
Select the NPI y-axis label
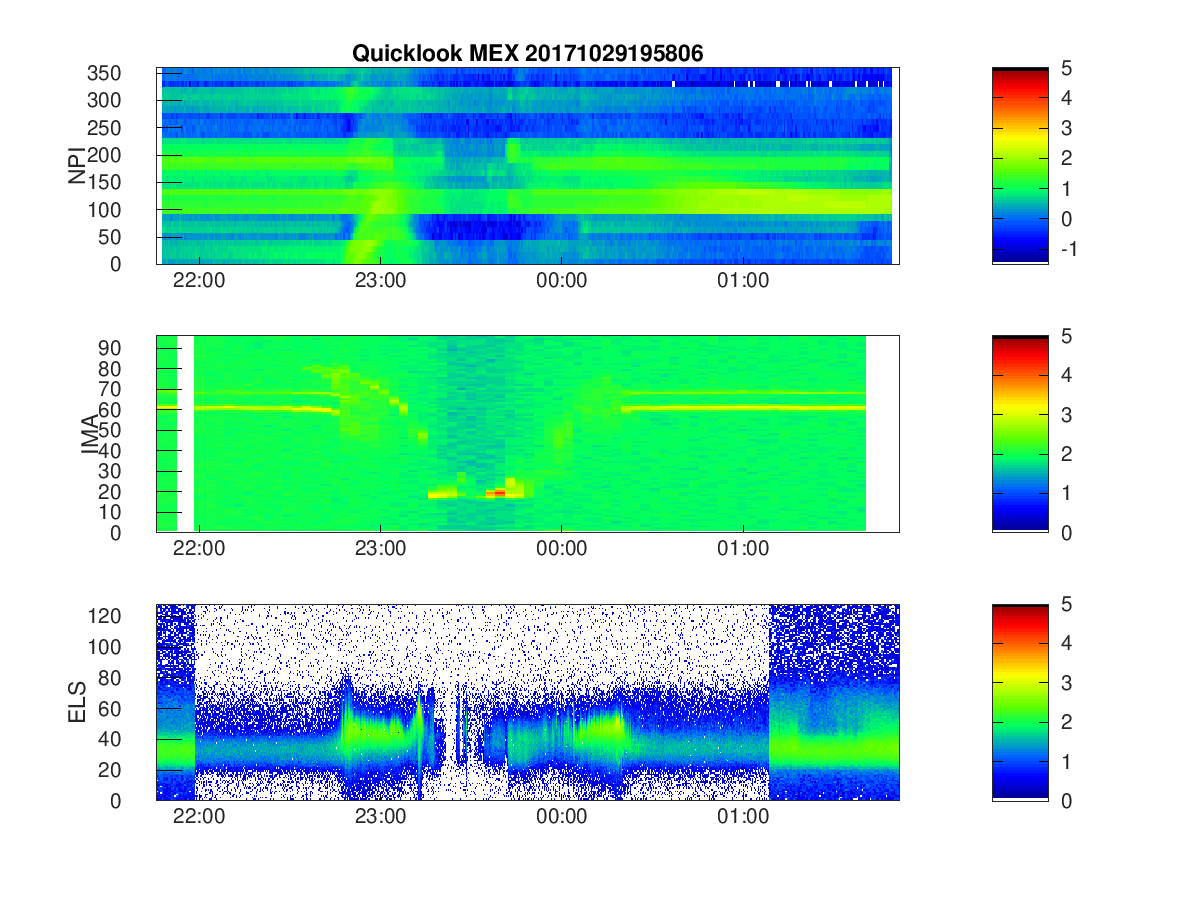[x=76, y=166]
